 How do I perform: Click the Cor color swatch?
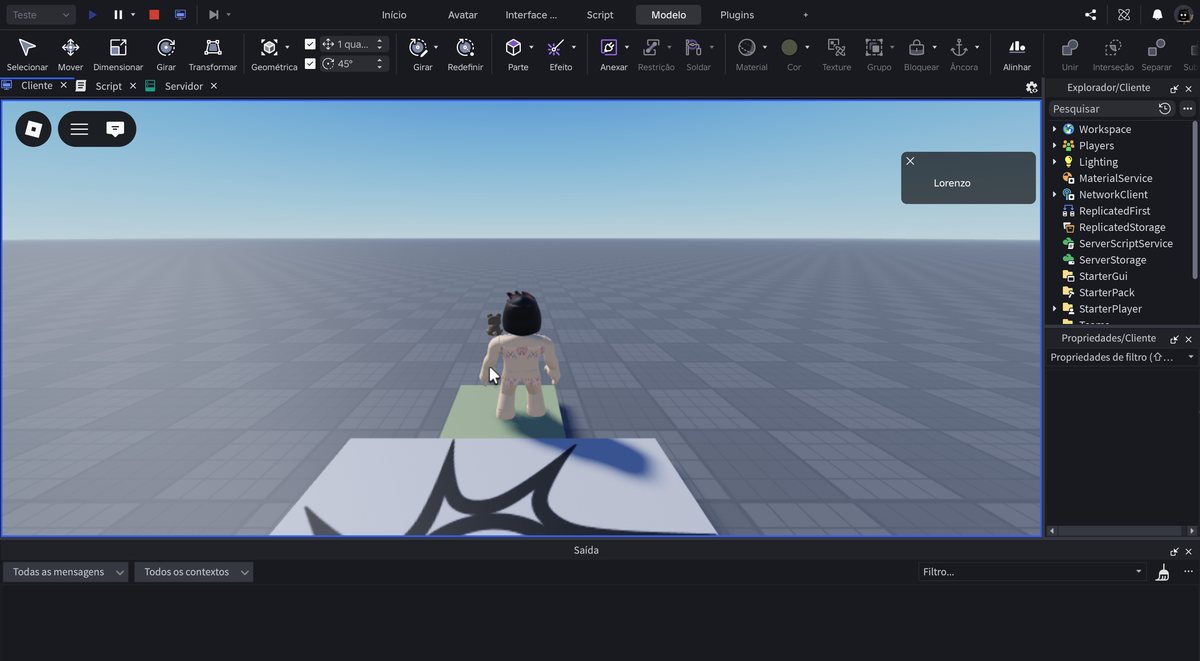pyautogui.click(x=789, y=47)
